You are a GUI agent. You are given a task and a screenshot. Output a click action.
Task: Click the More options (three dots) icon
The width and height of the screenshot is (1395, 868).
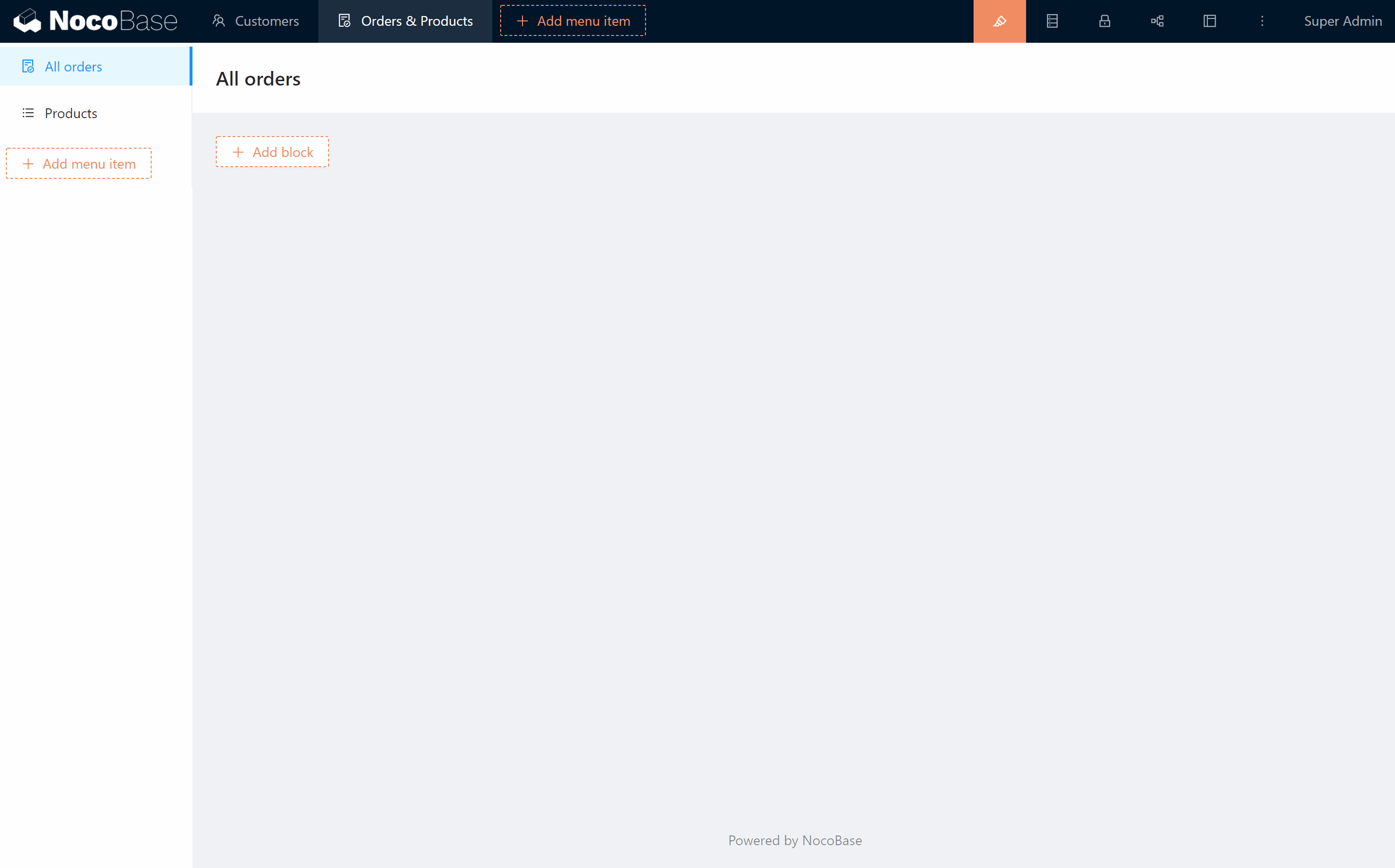coord(1262,21)
